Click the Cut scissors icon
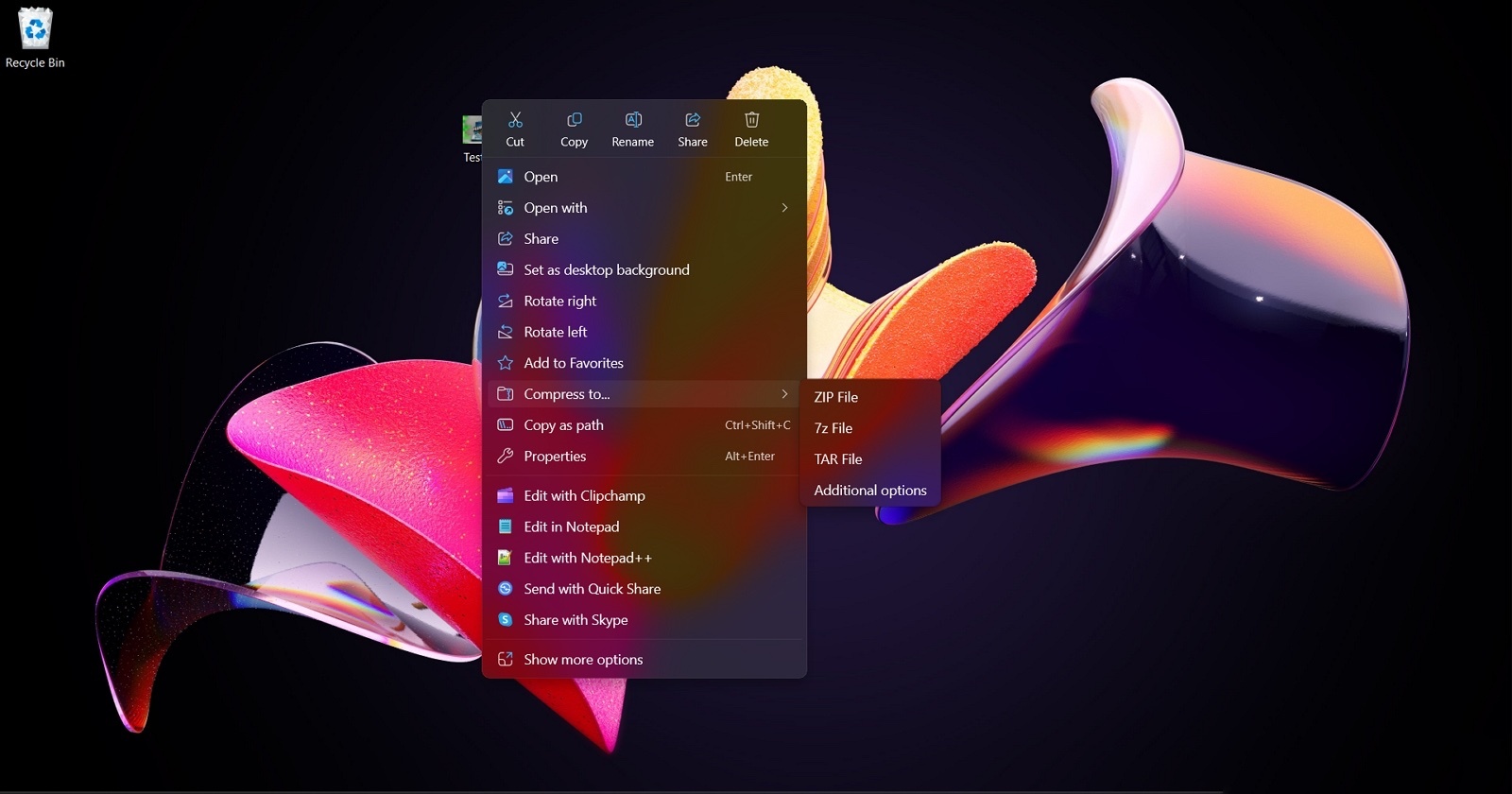Image resolution: width=1512 pixels, height=794 pixels. coord(515,120)
